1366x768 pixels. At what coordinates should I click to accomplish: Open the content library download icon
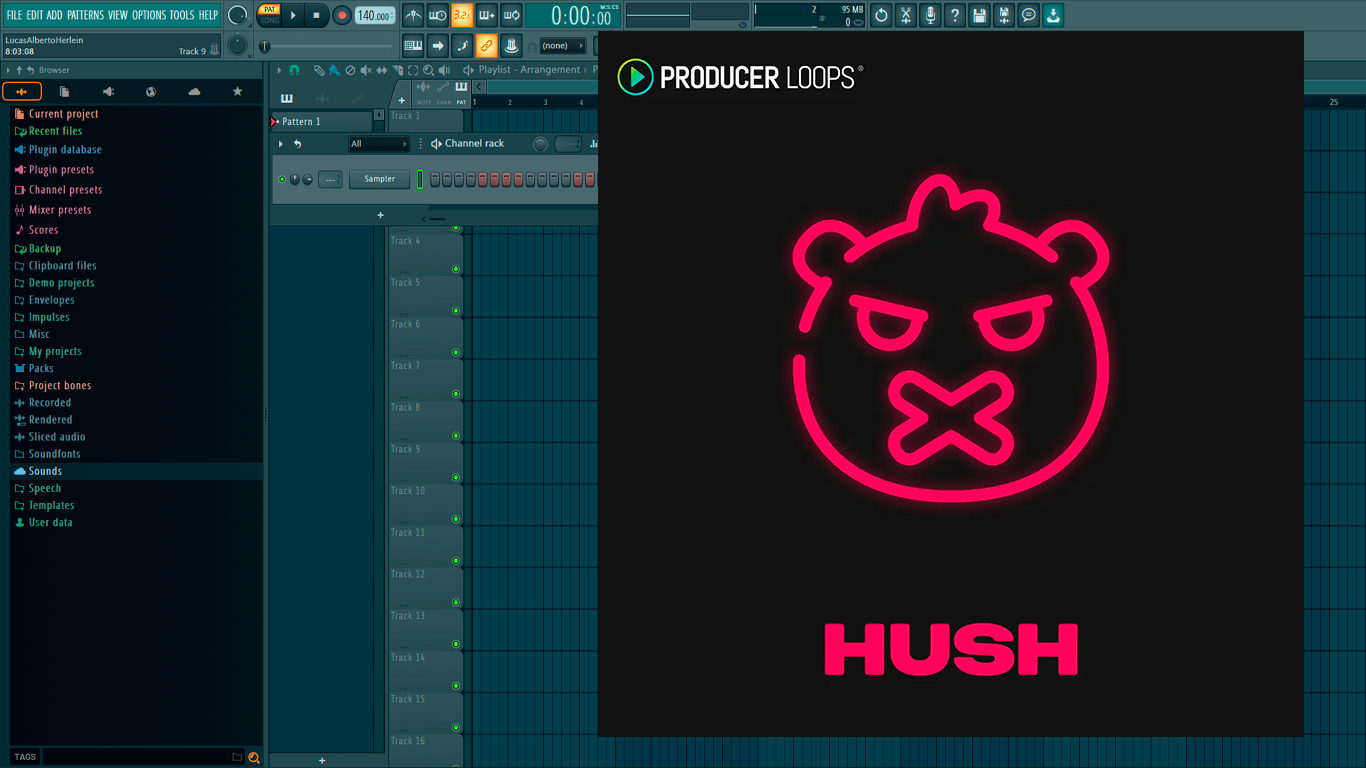coord(1053,15)
